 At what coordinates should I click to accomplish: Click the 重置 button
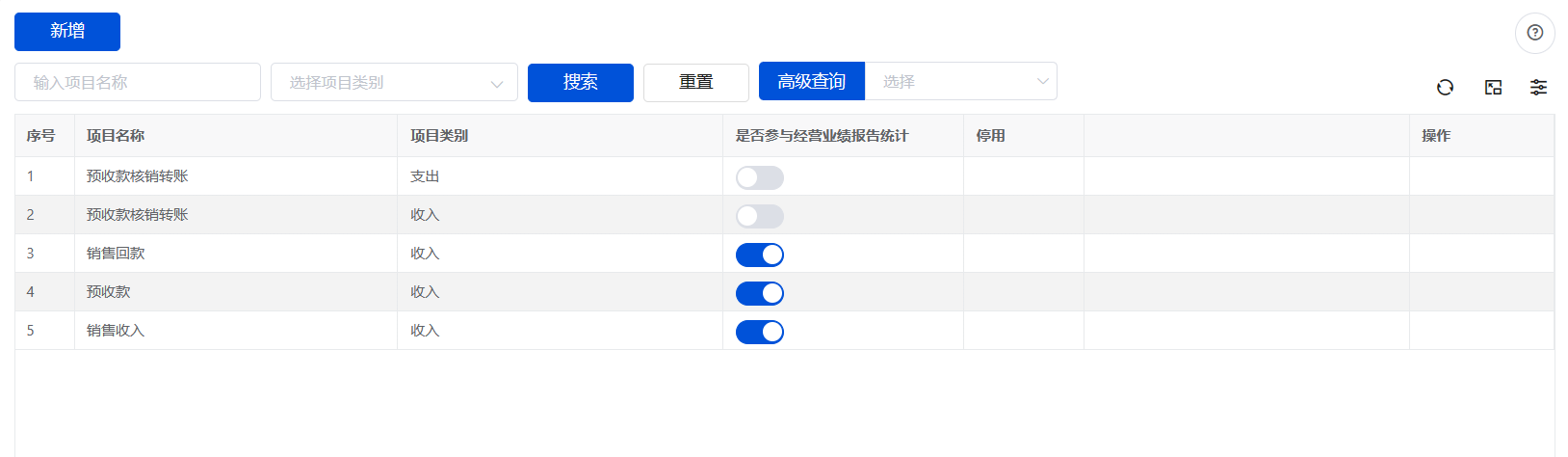[696, 82]
